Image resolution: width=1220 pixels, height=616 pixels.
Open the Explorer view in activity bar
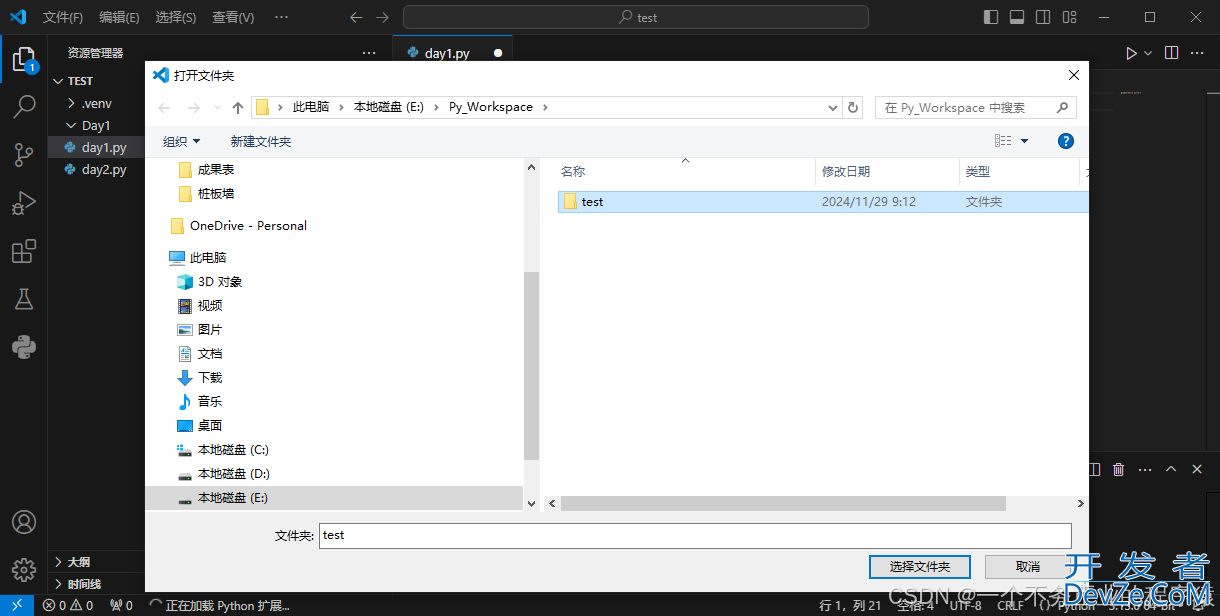pyautogui.click(x=24, y=60)
